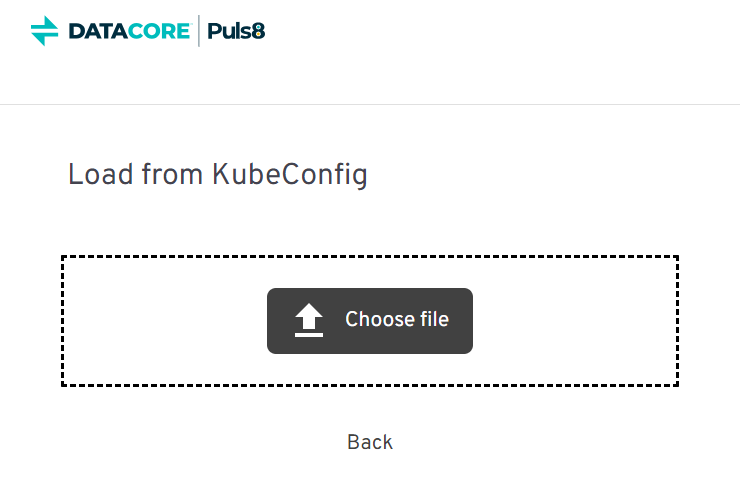The image size is (740, 486).
Task: Click the teal CORE part of wordmark
Action: click(x=158, y=31)
